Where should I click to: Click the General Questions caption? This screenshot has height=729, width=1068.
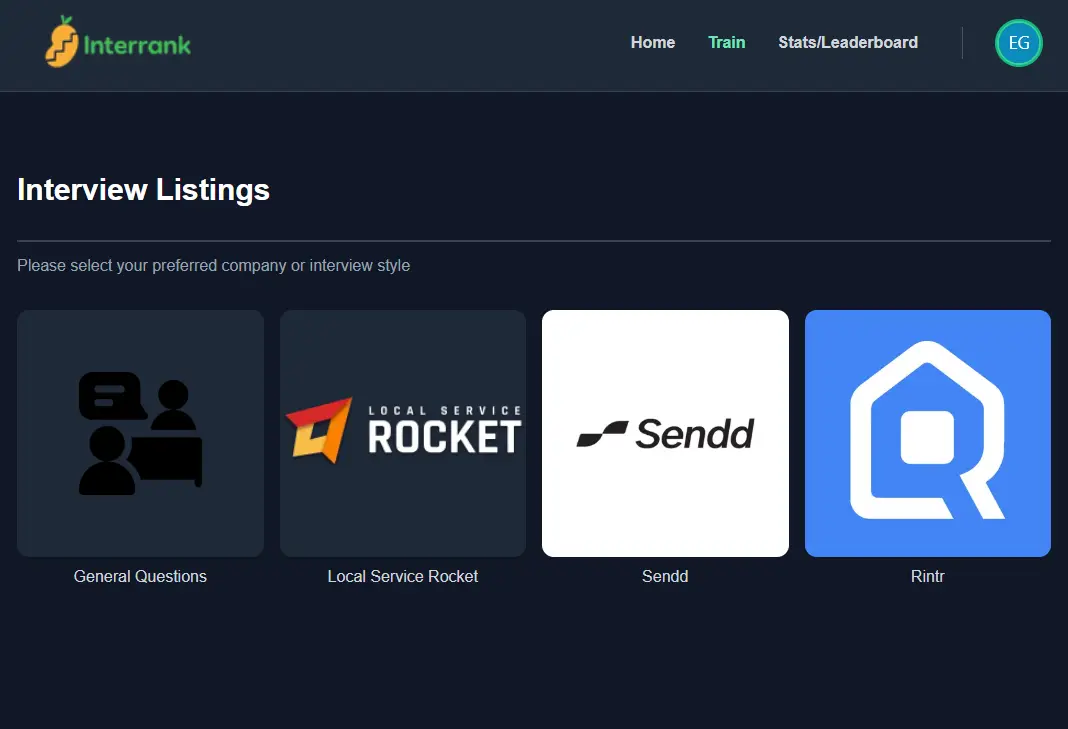pyautogui.click(x=140, y=576)
